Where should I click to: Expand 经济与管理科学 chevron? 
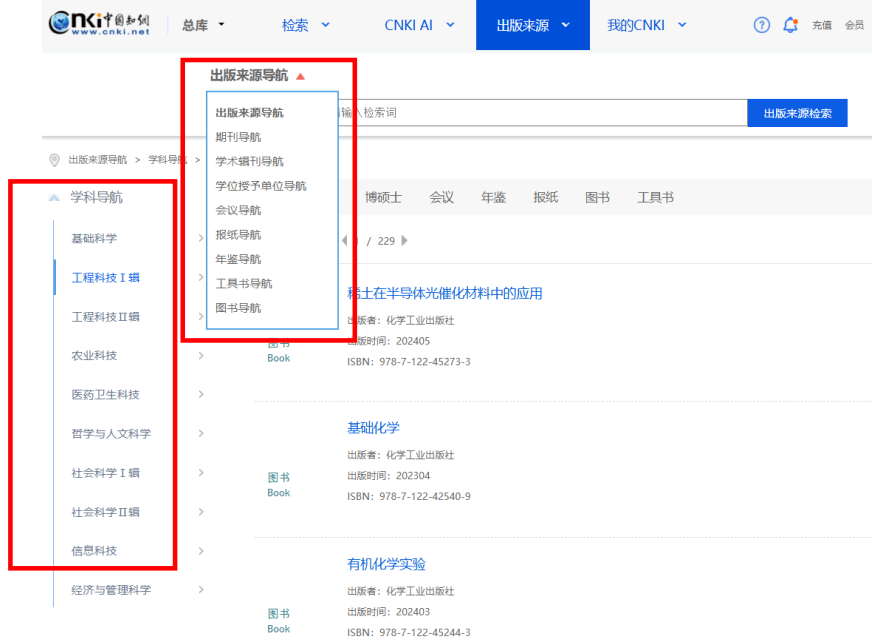(x=201, y=590)
